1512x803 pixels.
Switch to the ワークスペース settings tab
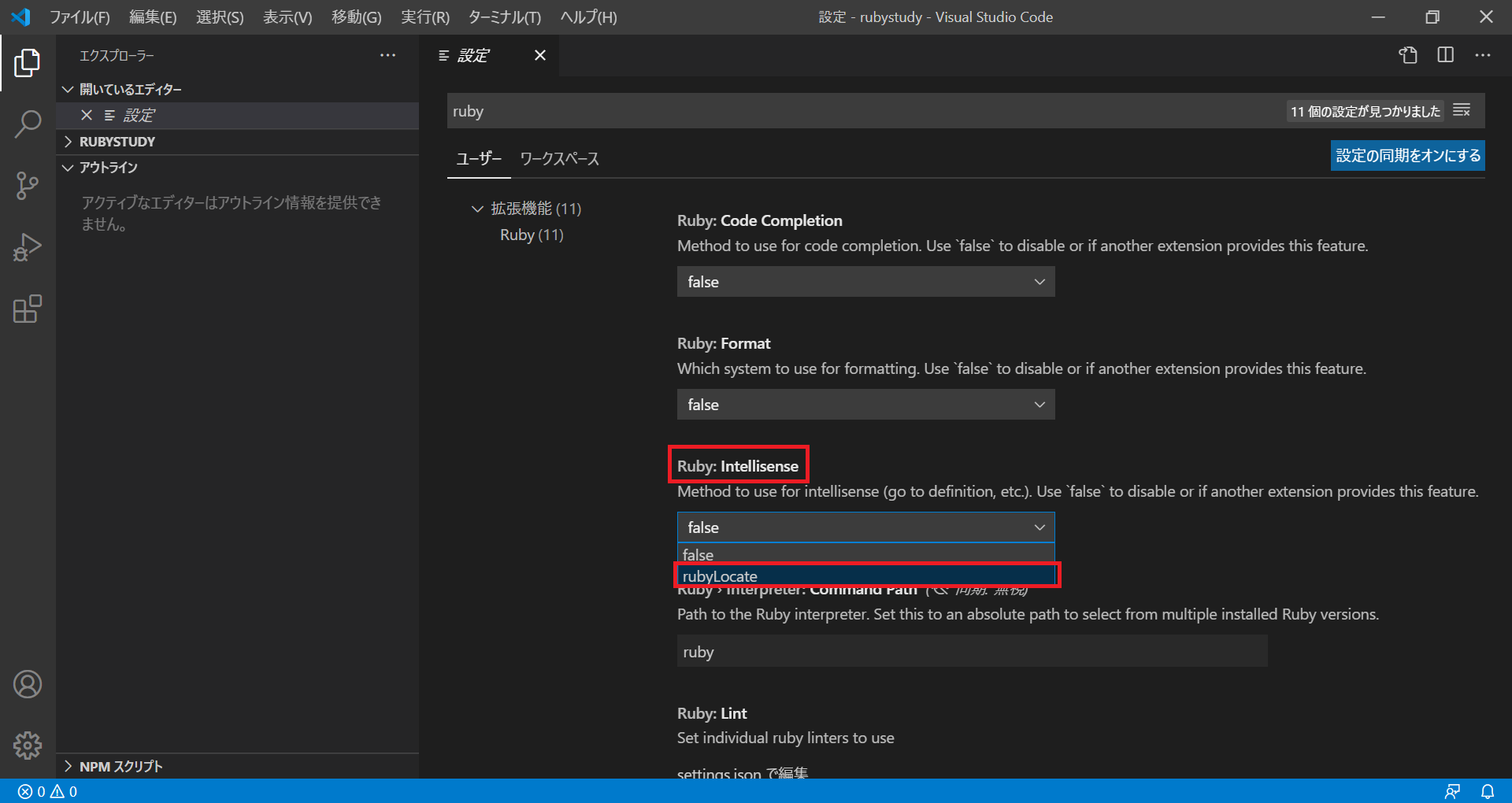[x=559, y=158]
